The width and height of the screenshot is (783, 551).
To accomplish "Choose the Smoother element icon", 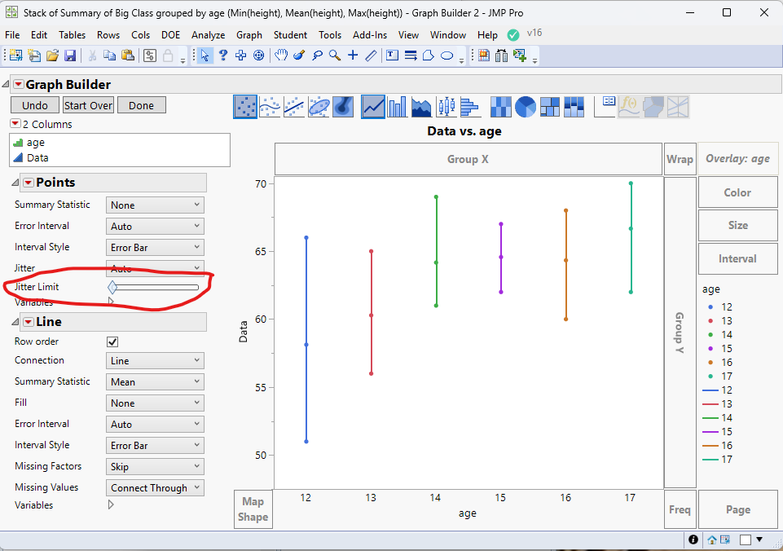I will point(270,106).
